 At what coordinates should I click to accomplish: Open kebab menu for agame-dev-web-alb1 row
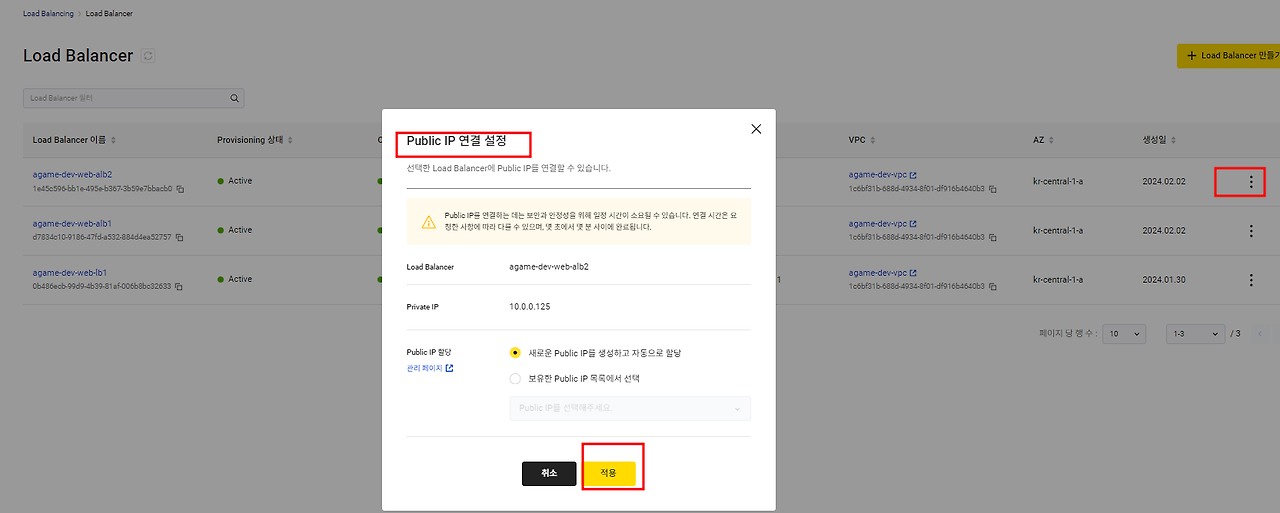click(1251, 231)
